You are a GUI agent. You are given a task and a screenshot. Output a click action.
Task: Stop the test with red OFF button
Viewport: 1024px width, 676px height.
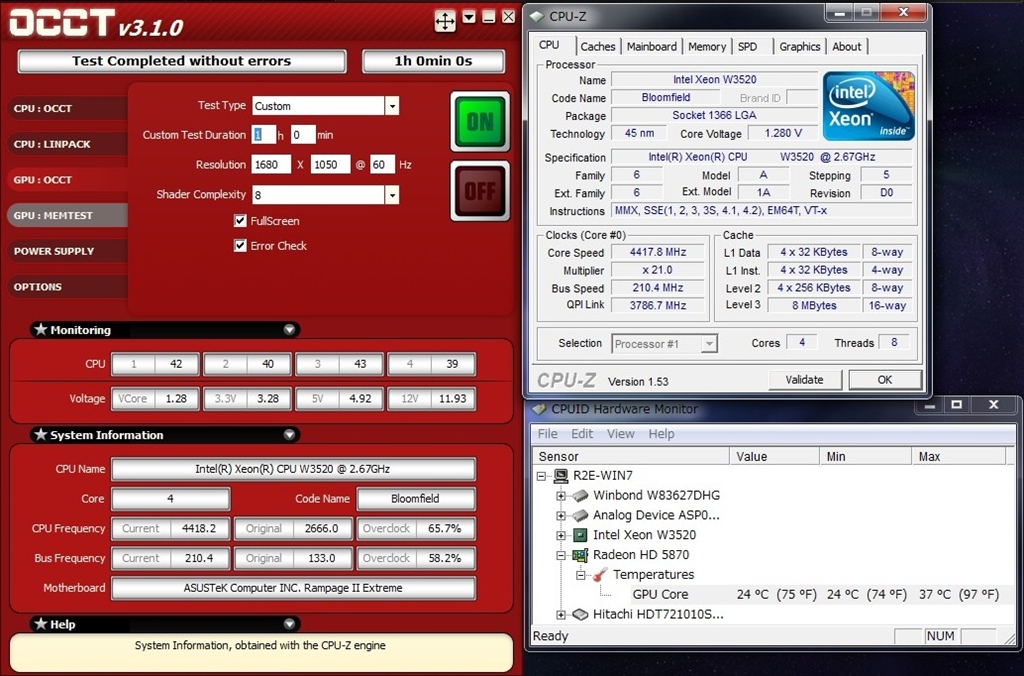480,191
